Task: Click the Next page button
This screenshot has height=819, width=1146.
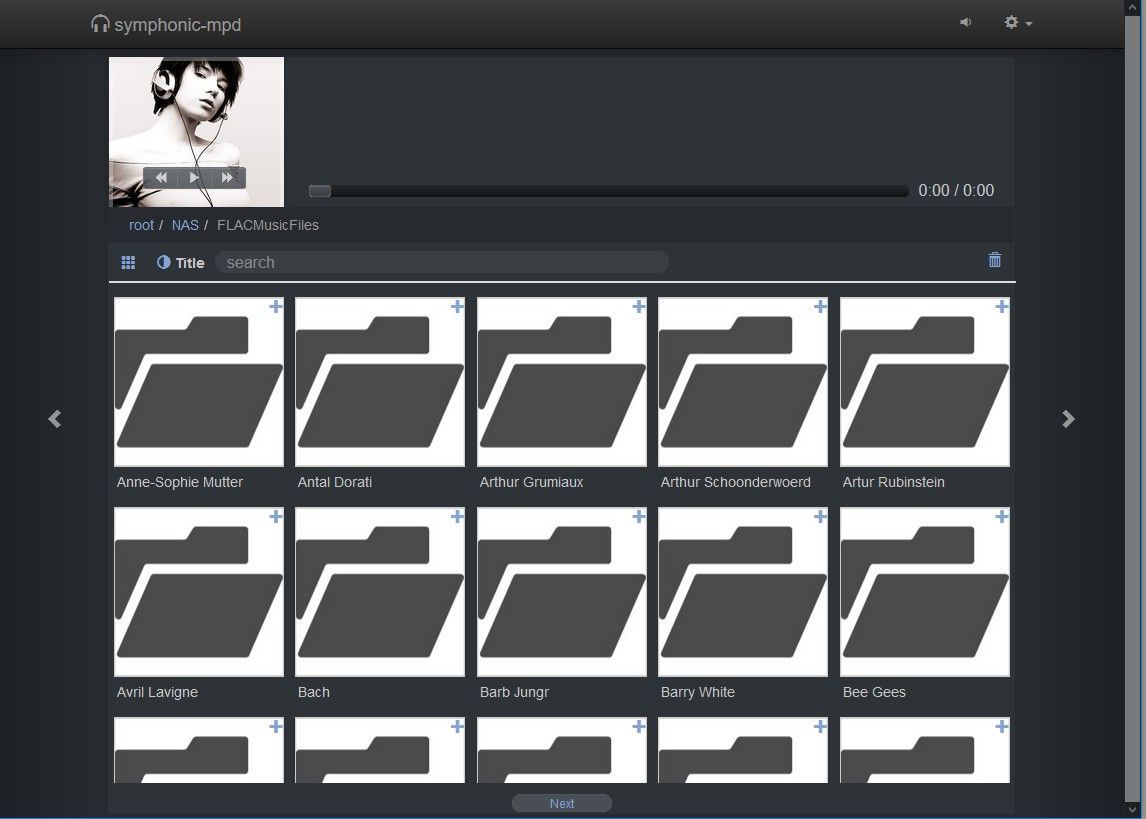Action: pos(562,803)
